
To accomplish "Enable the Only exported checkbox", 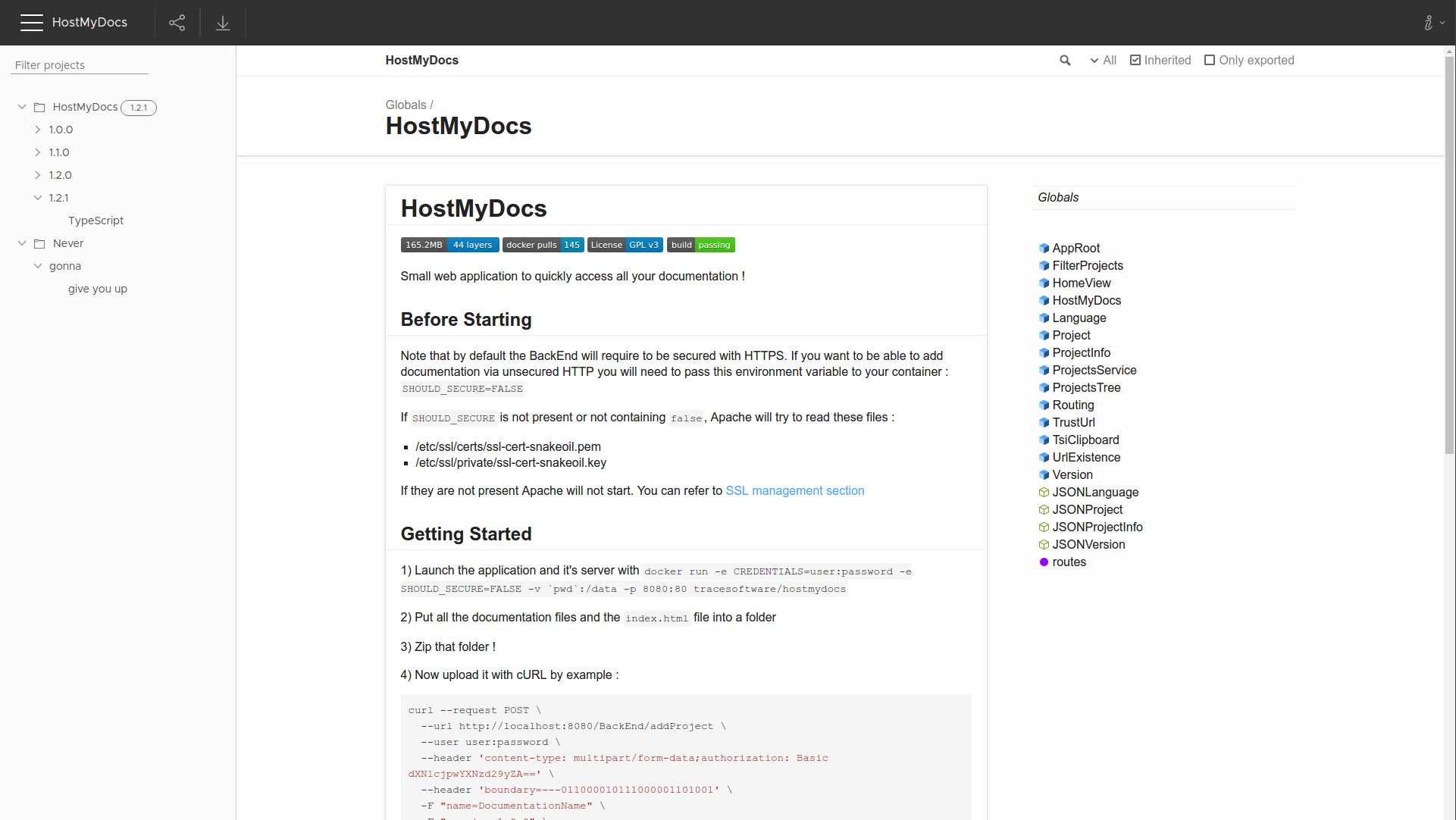I will click(1210, 60).
